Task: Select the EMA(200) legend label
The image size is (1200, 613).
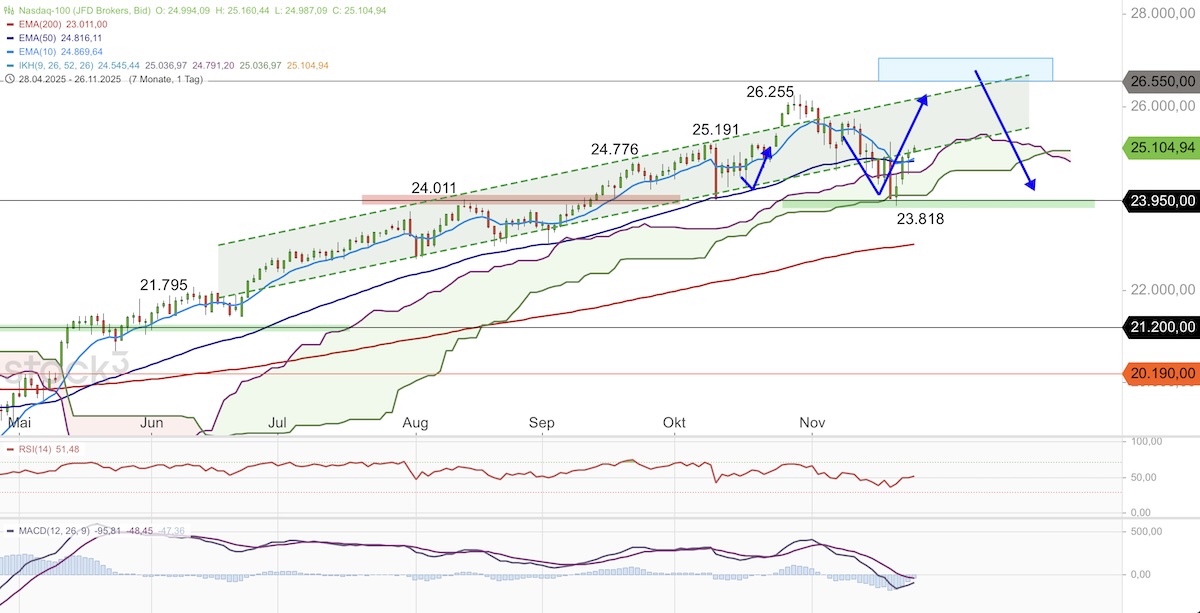Action: click(41, 23)
